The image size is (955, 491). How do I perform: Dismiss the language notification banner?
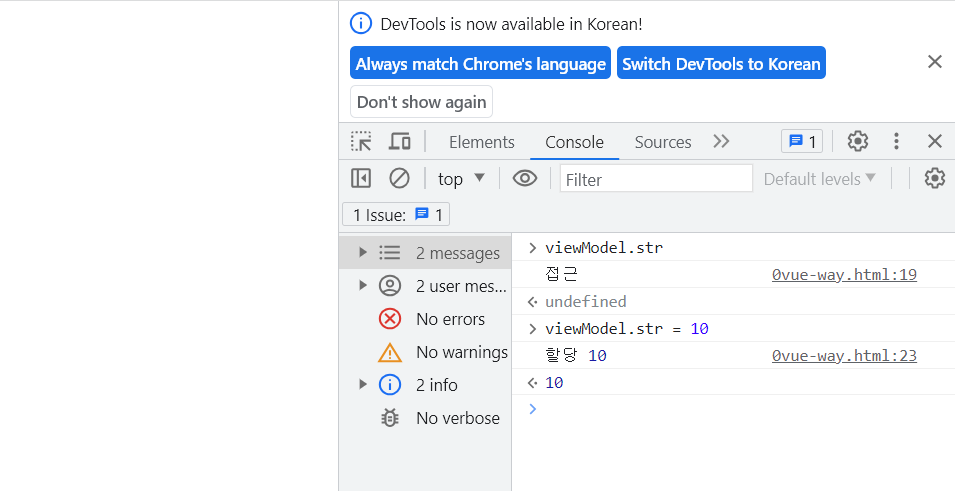(935, 62)
